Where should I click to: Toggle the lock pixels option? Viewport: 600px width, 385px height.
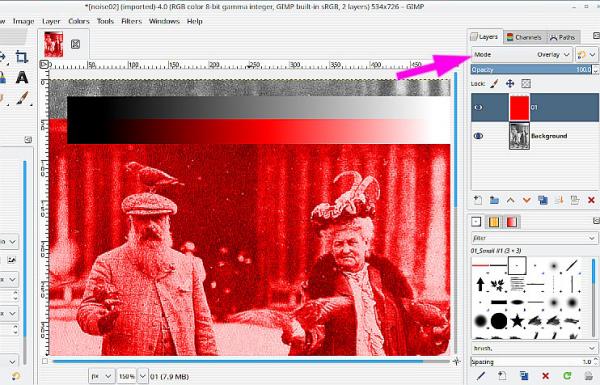pyautogui.click(x=494, y=83)
